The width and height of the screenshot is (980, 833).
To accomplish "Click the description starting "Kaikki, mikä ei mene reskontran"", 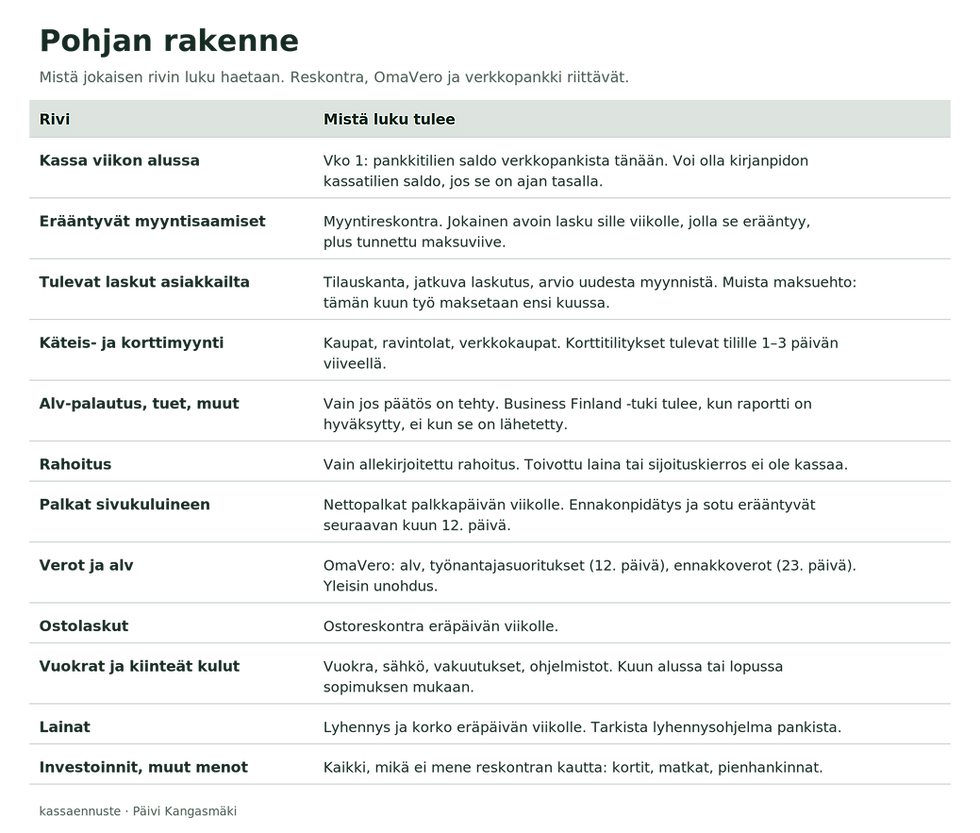I will point(573,767).
